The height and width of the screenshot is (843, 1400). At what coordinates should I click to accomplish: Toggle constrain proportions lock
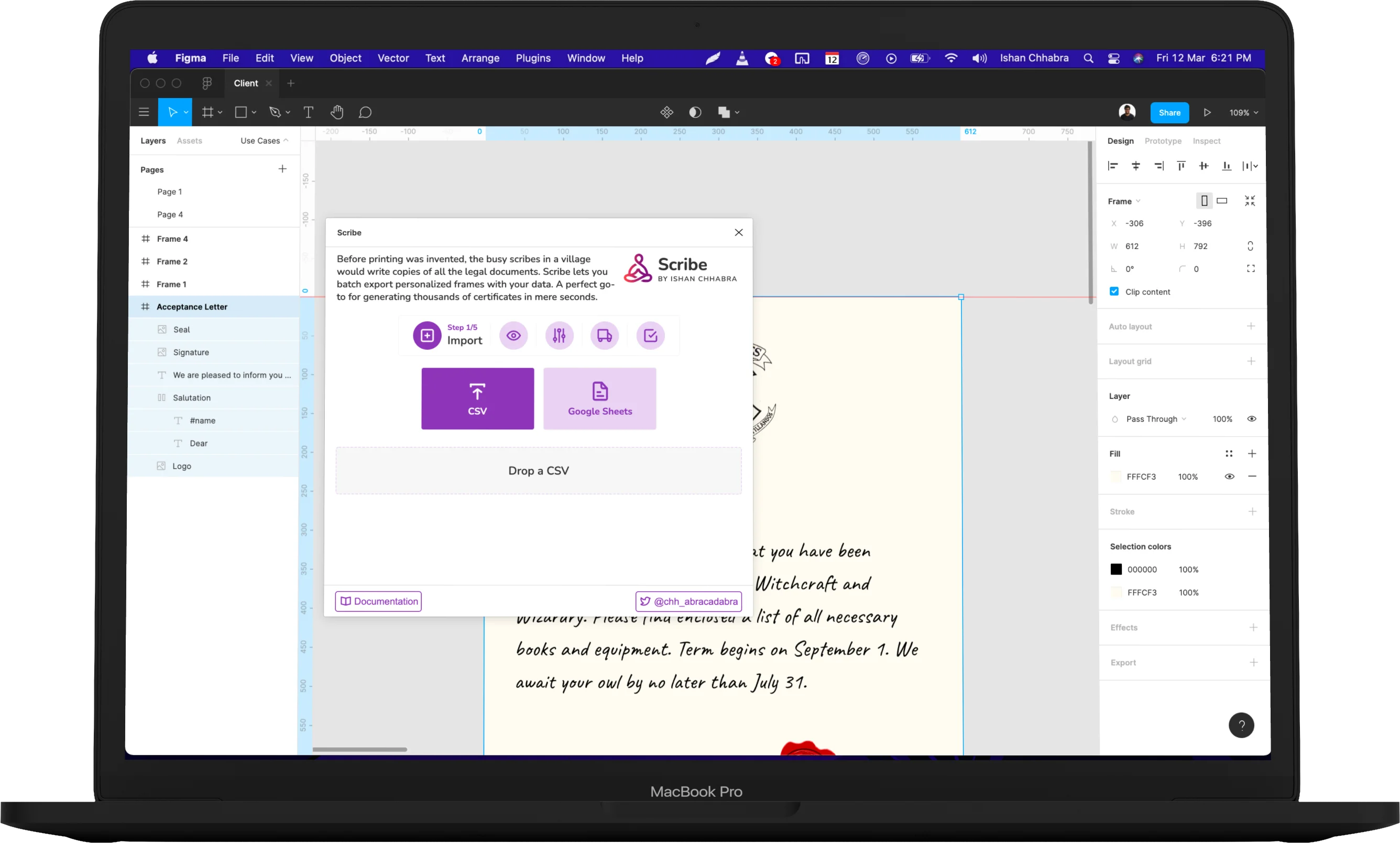coord(1250,246)
